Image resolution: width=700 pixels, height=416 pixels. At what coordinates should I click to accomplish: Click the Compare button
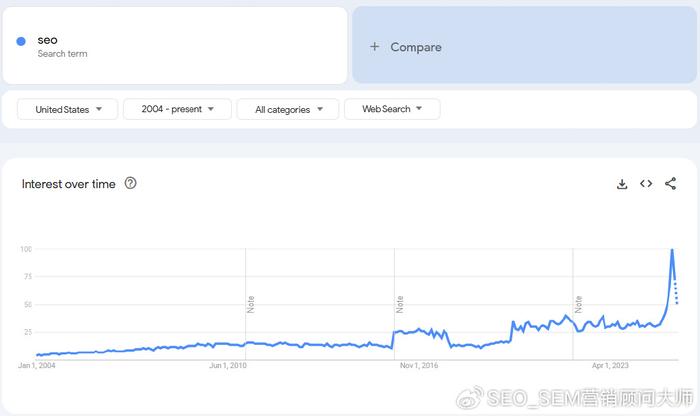click(415, 47)
